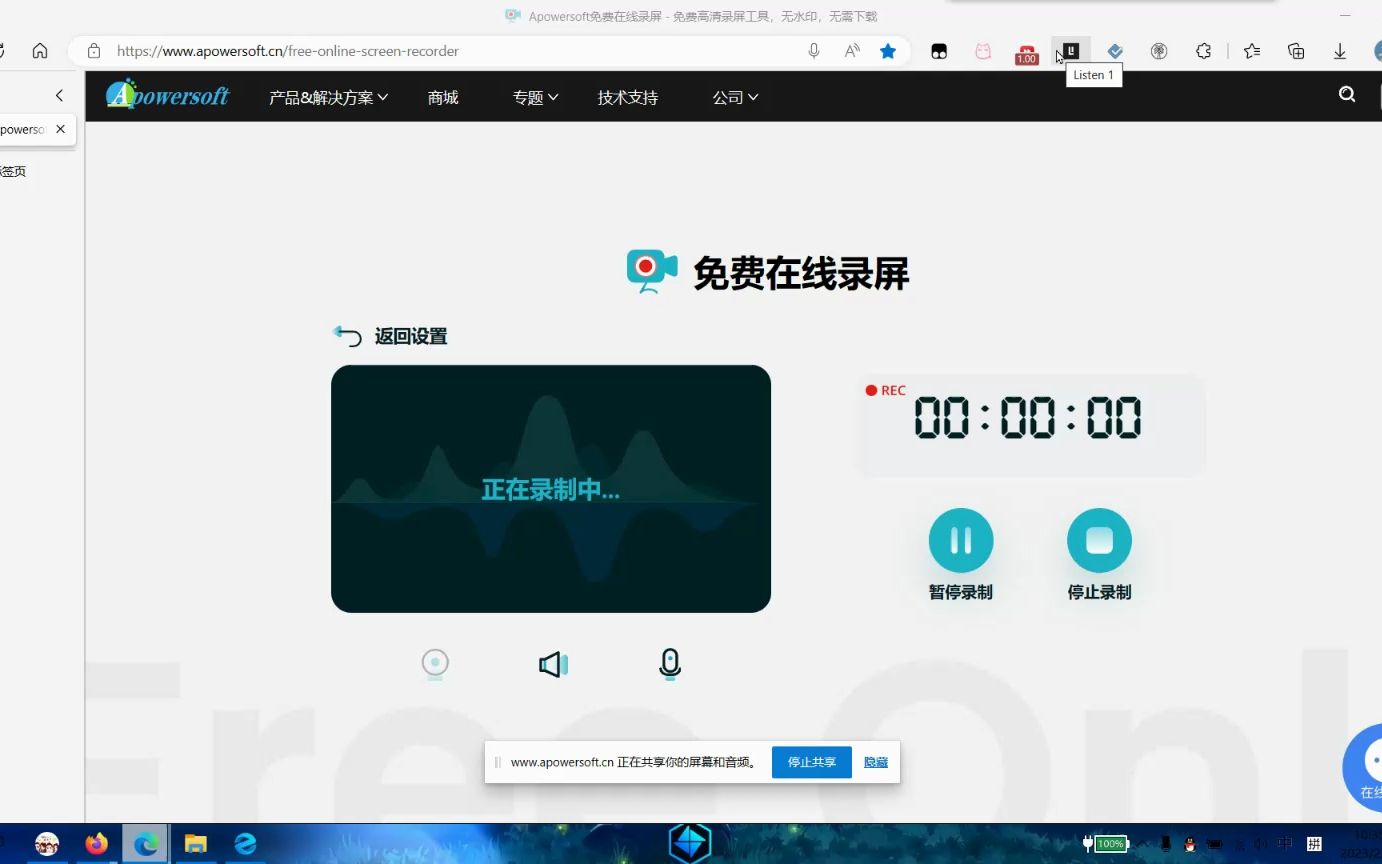
Task: Open the round gray tree extension icon
Action: (x=1159, y=52)
